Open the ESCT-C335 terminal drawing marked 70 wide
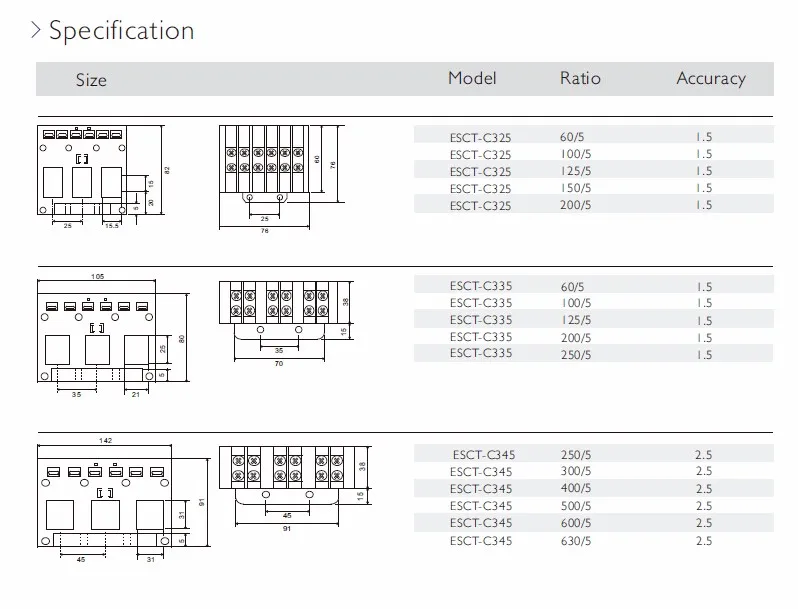The width and height of the screenshot is (798, 609). point(286,324)
